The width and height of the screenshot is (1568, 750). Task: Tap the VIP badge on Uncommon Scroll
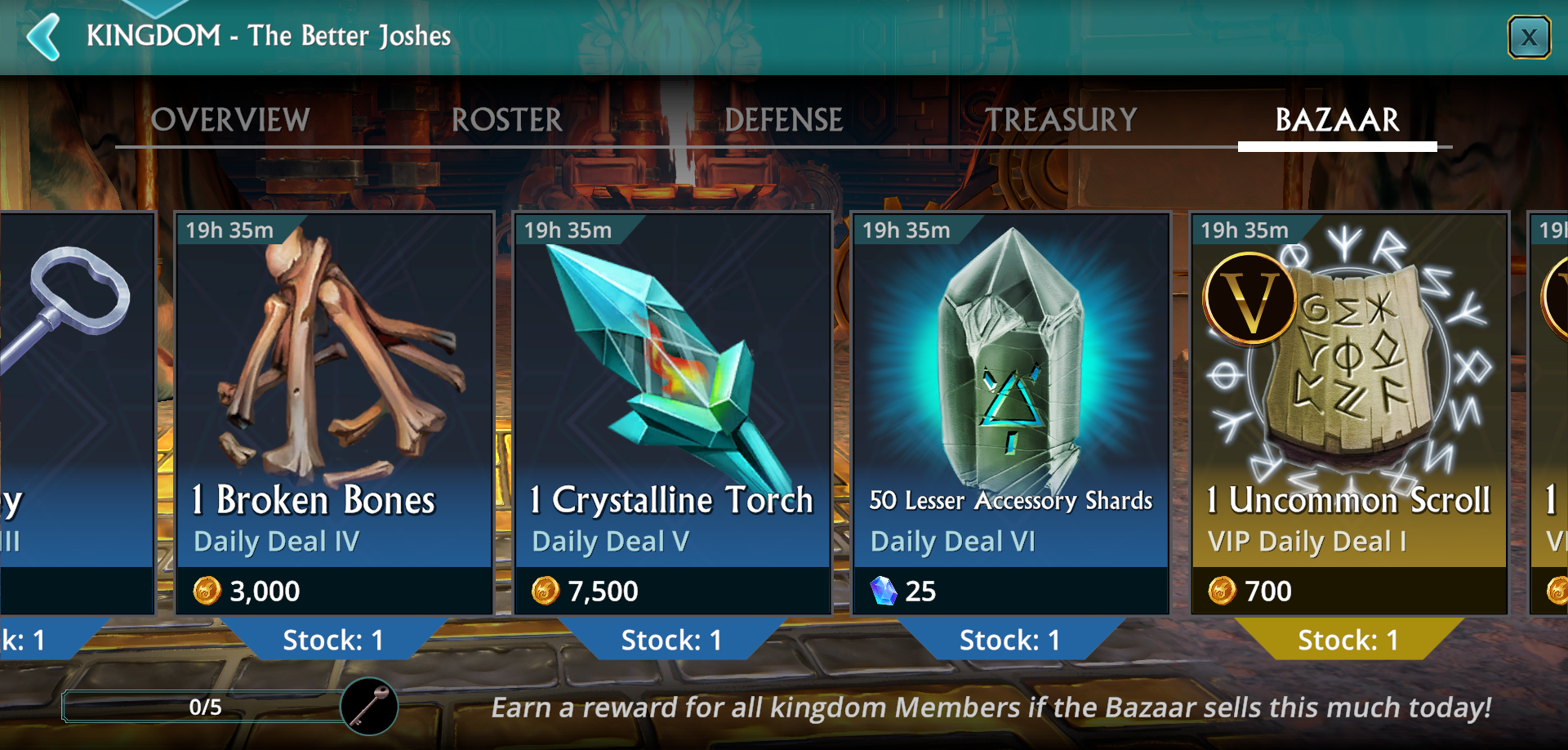point(1249,298)
